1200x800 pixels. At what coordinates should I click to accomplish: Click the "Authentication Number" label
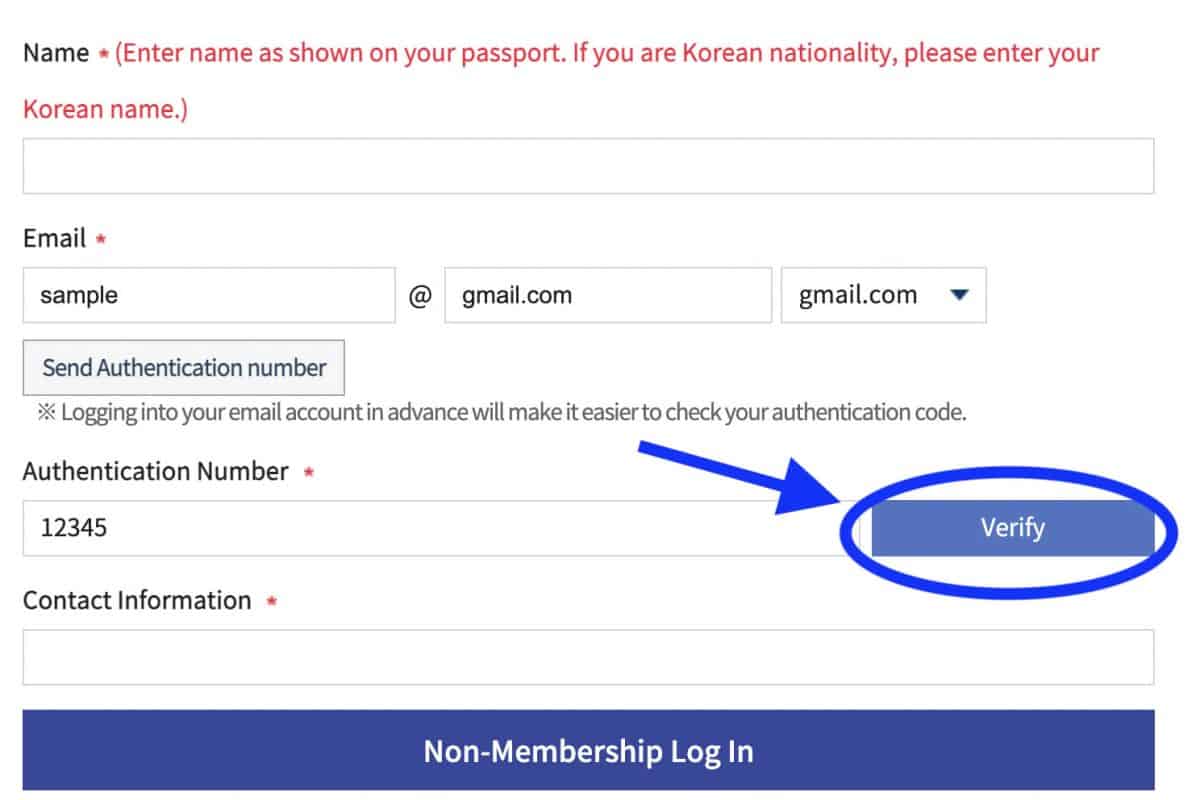(x=155, y=471)
